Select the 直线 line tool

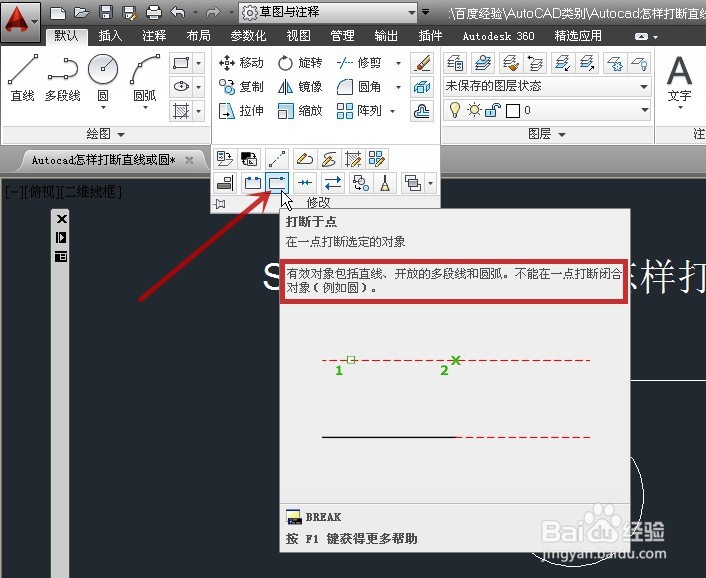[23, 78]
